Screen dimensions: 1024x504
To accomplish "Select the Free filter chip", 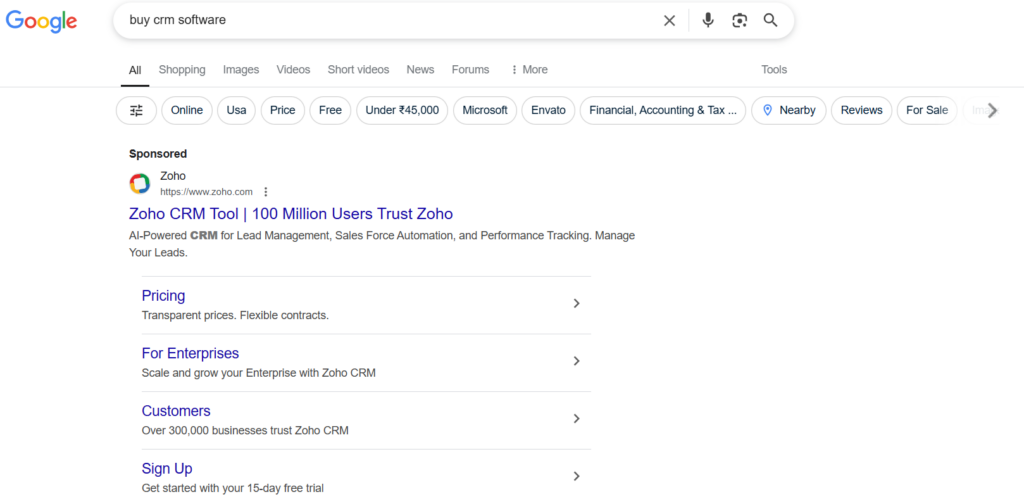I will coord(330,110).
